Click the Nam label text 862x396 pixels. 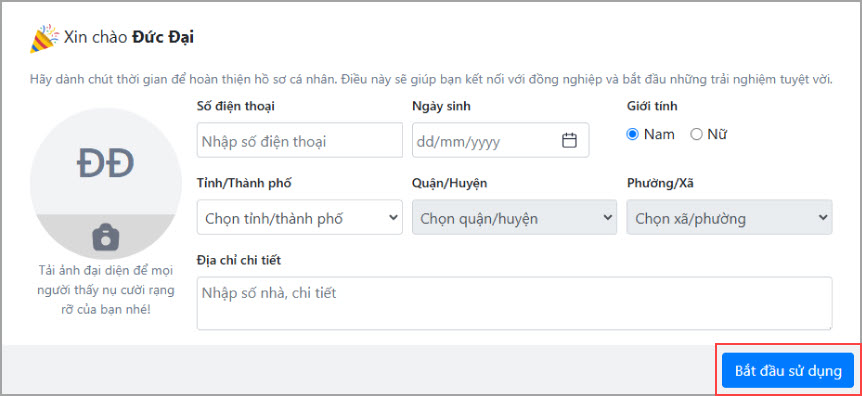659,134
